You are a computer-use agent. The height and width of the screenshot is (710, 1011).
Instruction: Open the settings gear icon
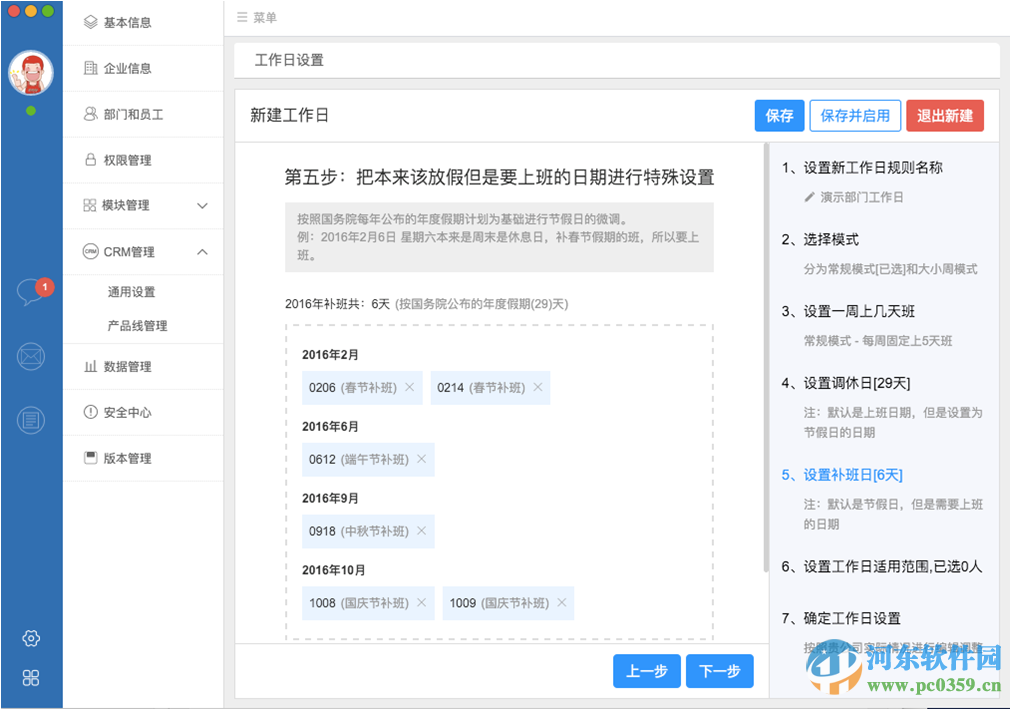pyautogui.click(x=31, y=638)
